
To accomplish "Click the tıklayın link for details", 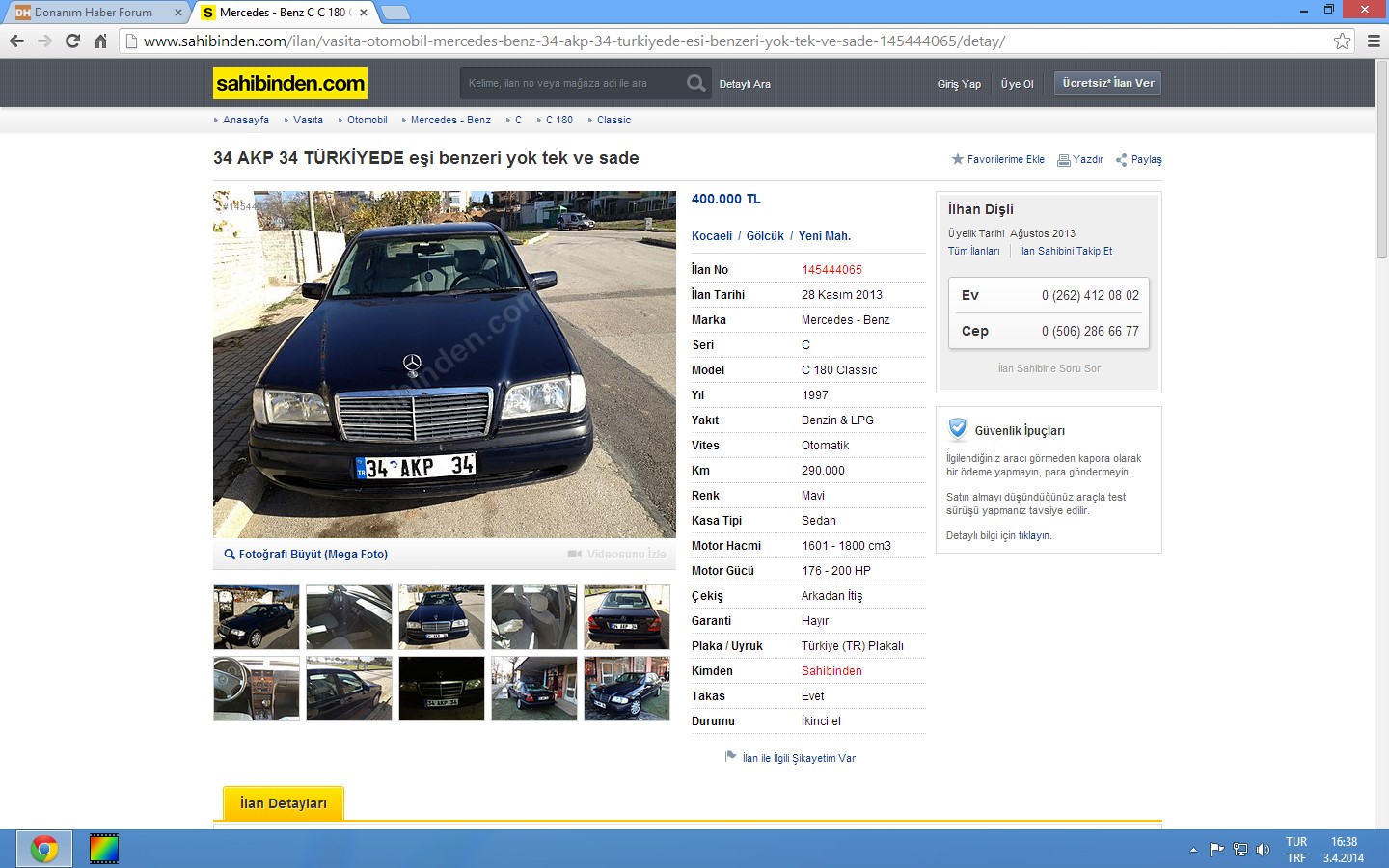I will pos(1033,535).
